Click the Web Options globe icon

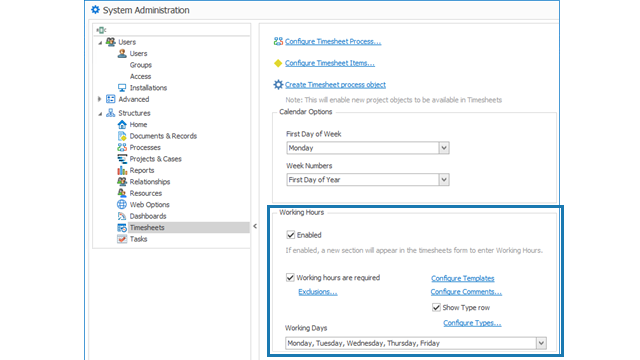tap(122, 204)
